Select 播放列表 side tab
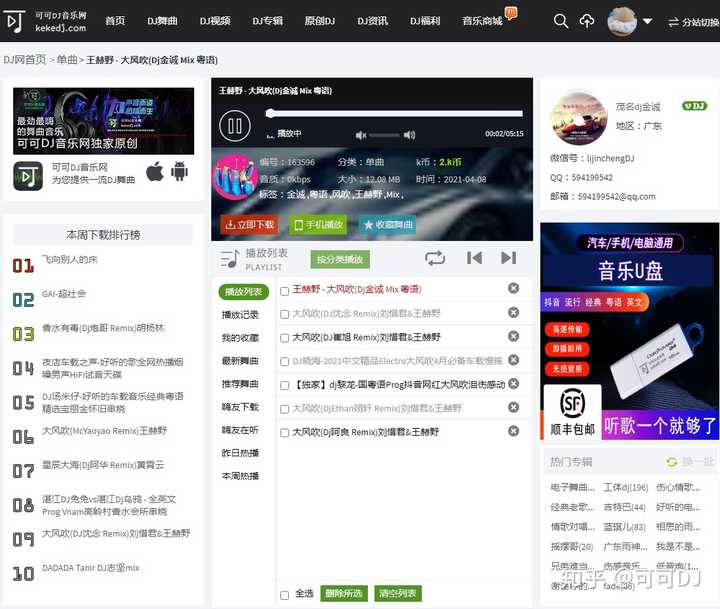720x609 pixels. pos(243,292)
